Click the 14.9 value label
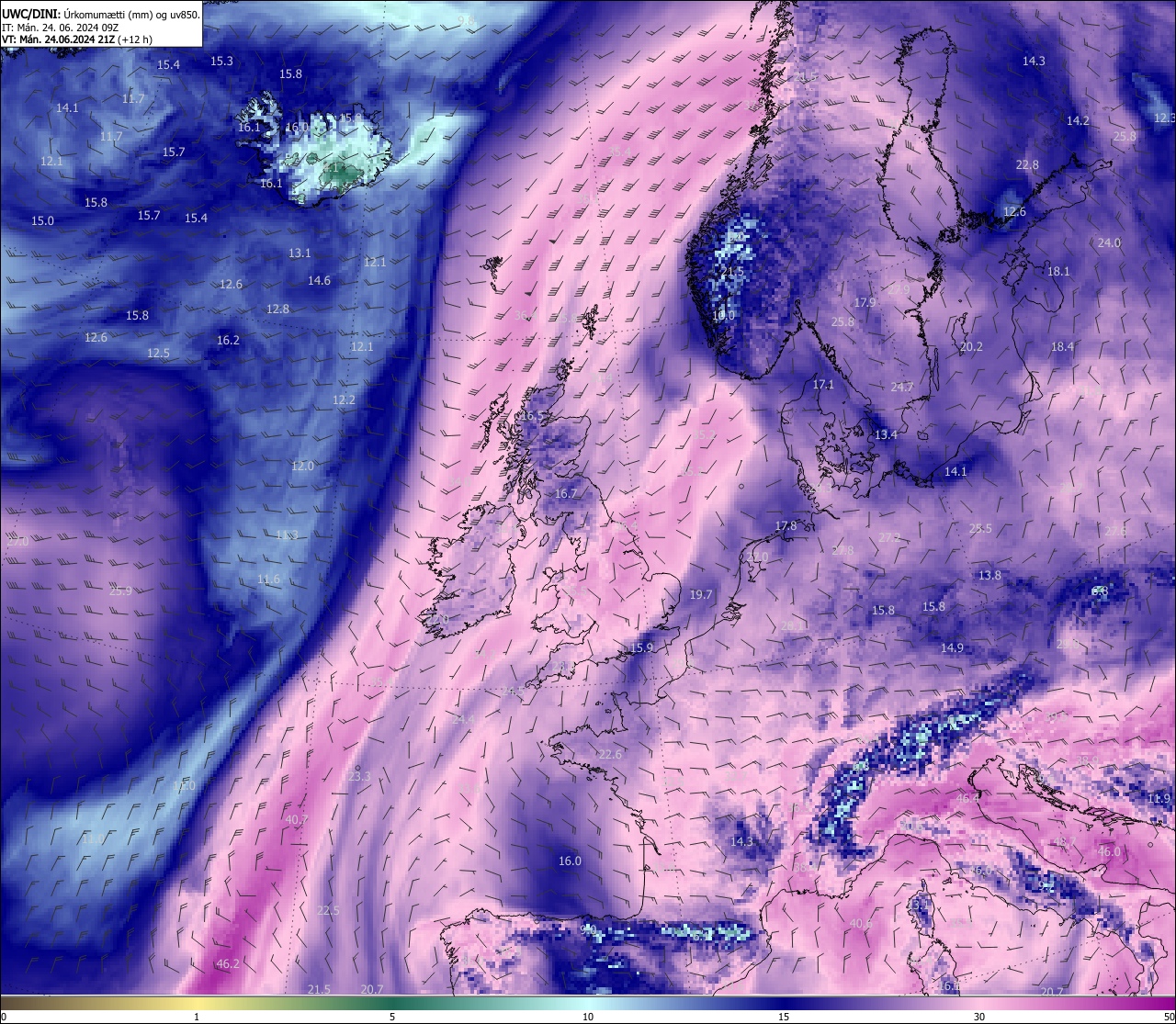The image size is (1176, 1024). pos(952,648)
